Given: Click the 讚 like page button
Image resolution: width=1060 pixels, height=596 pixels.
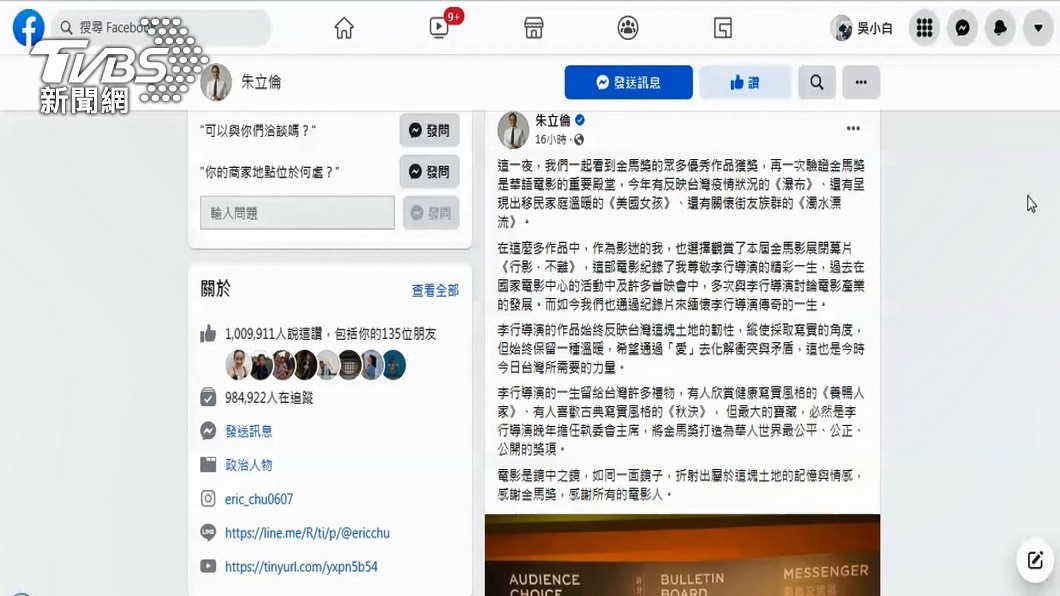Looking at the screenshot, I should [745, 82].
